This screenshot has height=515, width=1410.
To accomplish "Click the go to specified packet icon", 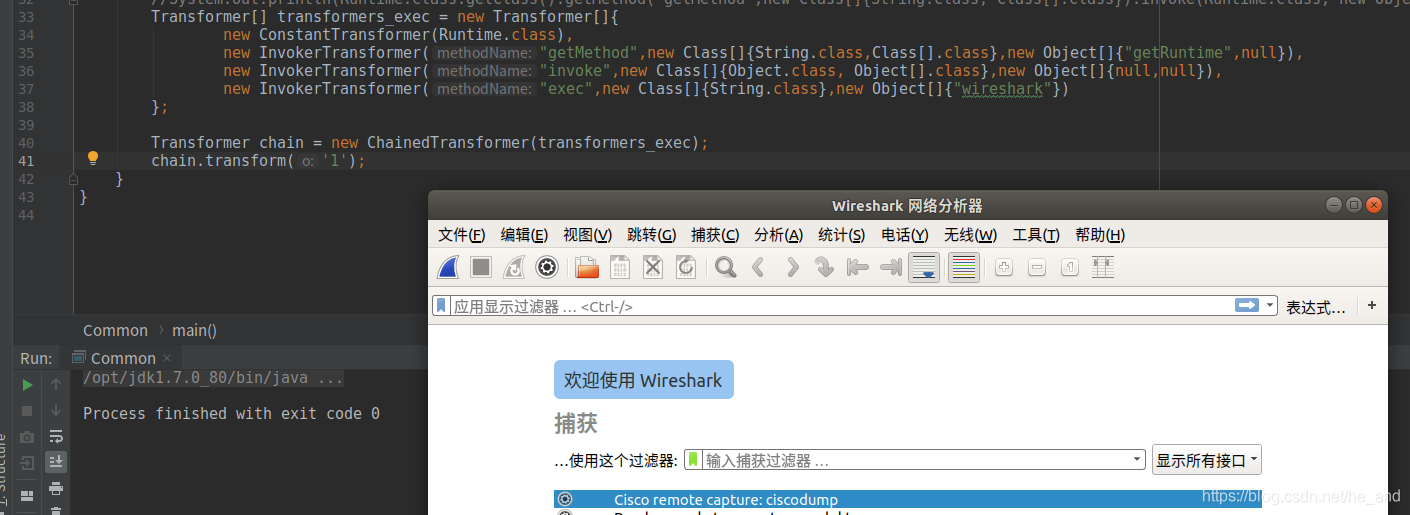I will (x=824, y=267).
